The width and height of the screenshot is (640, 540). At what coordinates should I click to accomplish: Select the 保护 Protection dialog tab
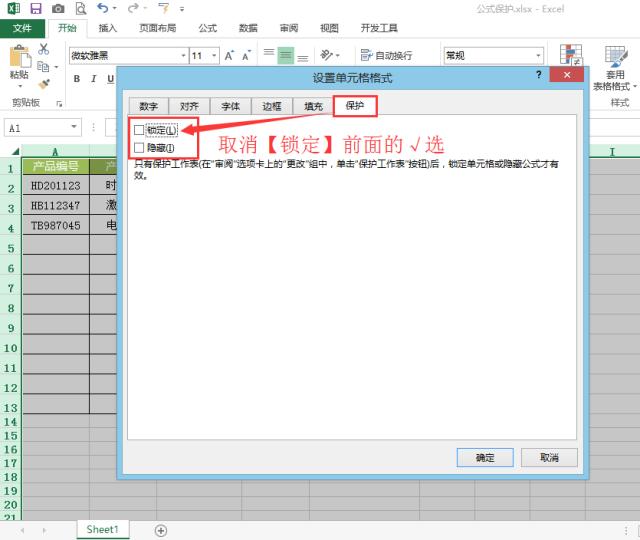point(355,106)
